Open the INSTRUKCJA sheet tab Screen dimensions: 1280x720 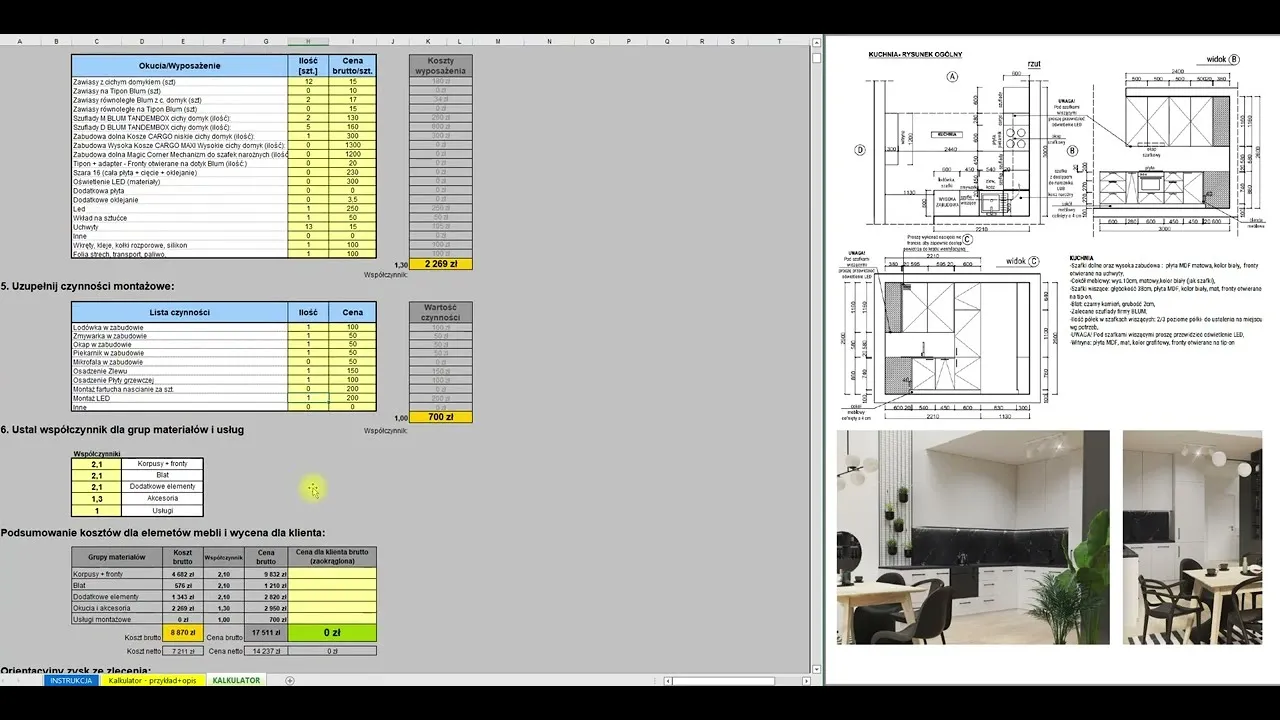tap(71, 680)
